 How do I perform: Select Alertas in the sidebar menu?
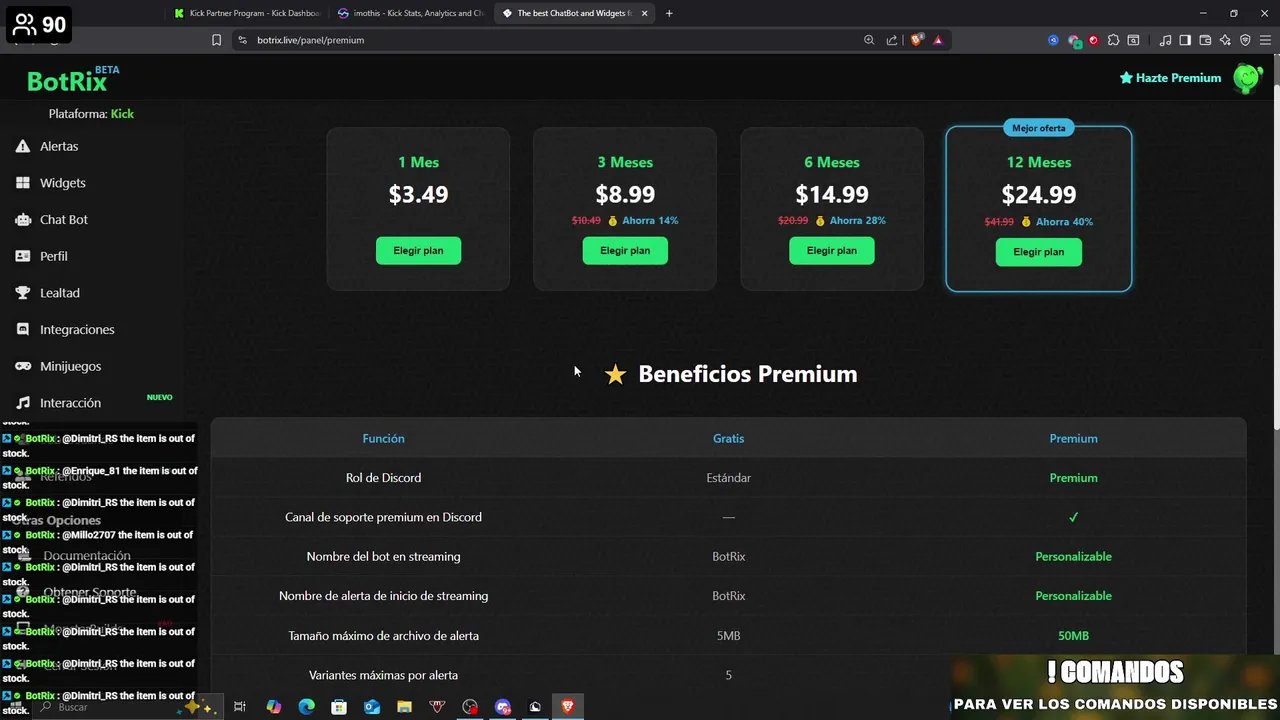[59, 146]
